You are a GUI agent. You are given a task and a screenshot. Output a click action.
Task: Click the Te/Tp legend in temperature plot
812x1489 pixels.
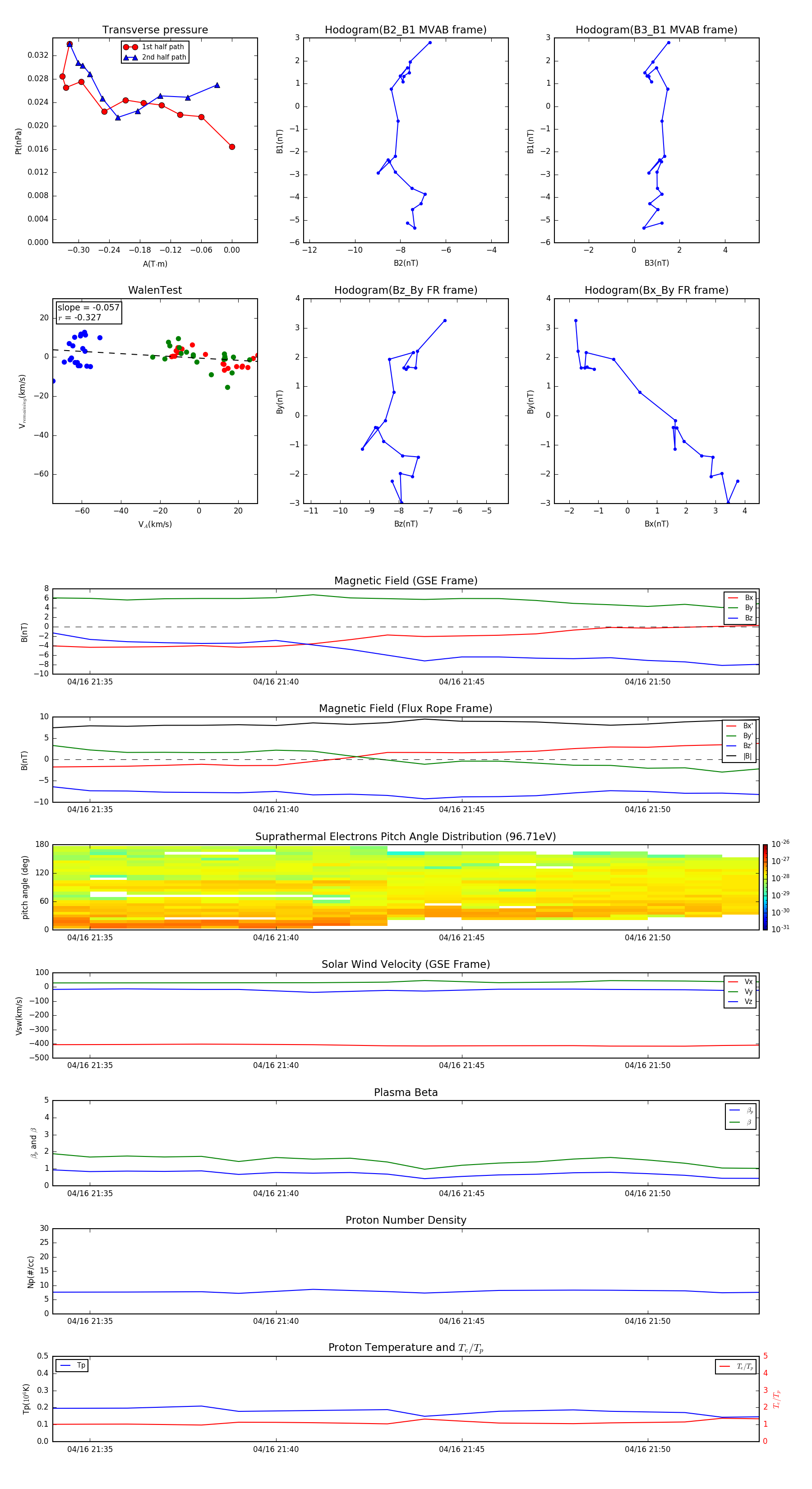pos(736,1367)
